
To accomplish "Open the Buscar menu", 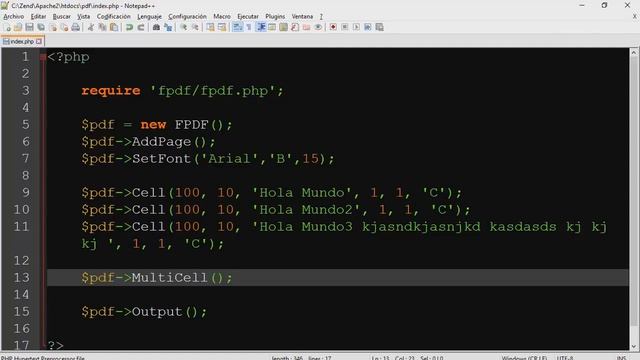I will (62, 16).
